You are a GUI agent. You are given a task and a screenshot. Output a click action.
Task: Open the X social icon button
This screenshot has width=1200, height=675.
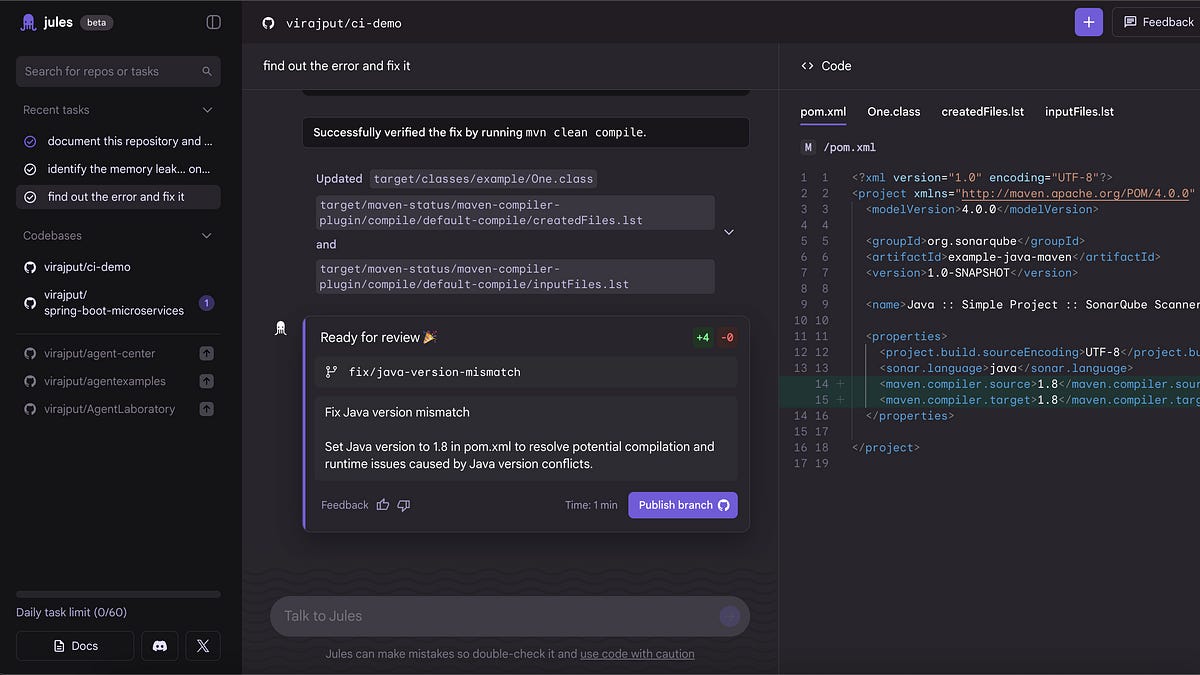pyautogui.click(x=203, y=646)
